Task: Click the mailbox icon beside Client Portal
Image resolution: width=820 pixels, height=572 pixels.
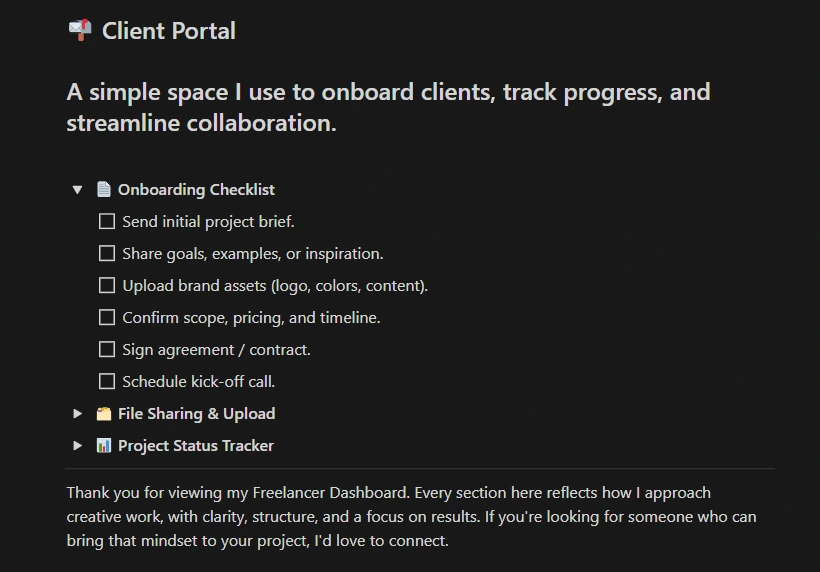Action: click(x=80, y=30)
